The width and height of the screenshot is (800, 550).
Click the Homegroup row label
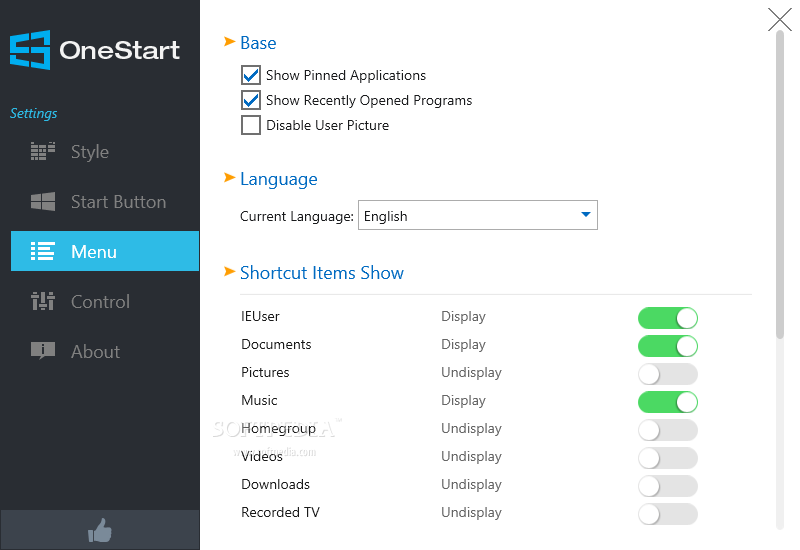coord(278,429)
